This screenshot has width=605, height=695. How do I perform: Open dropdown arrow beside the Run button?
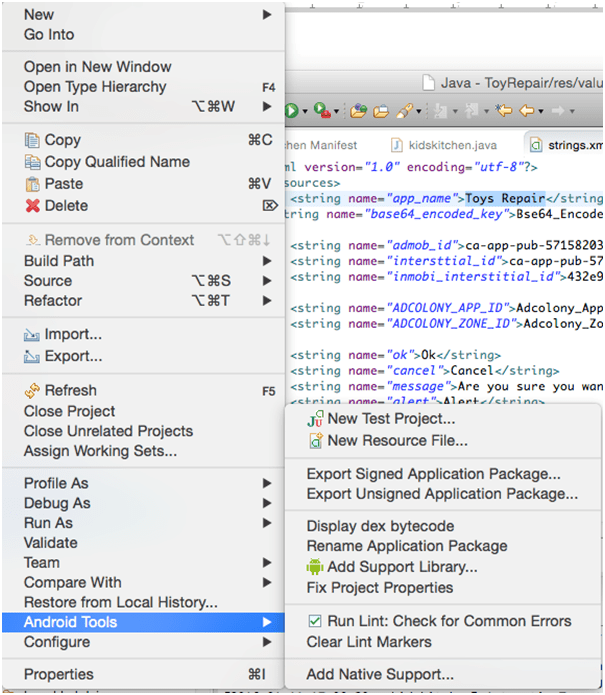305,111
